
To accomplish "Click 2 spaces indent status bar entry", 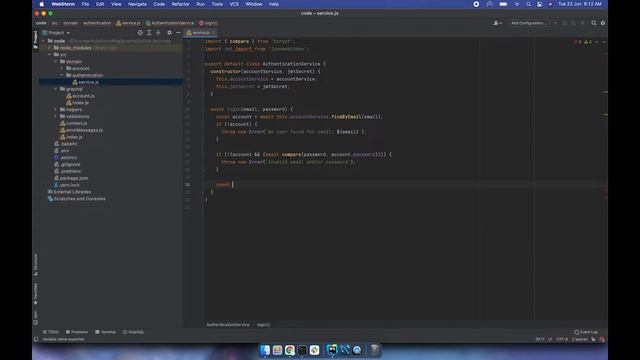I will point(580,339).
